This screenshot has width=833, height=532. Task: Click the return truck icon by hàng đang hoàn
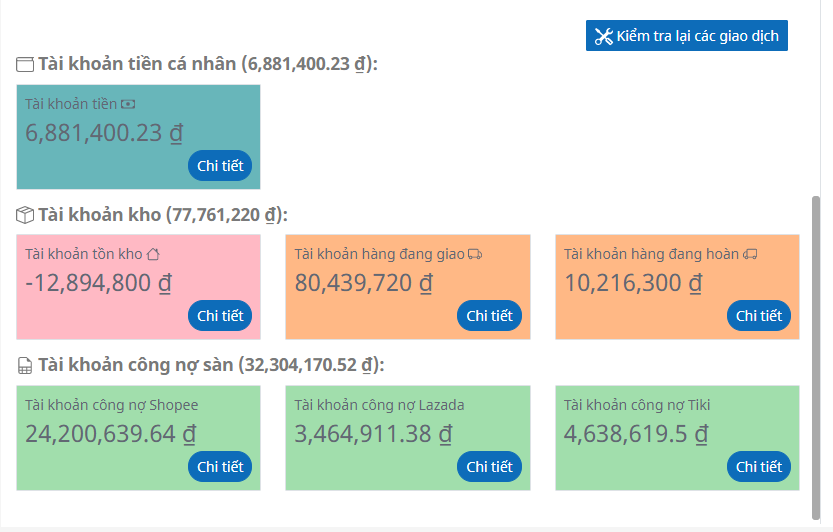click(750, 254)
